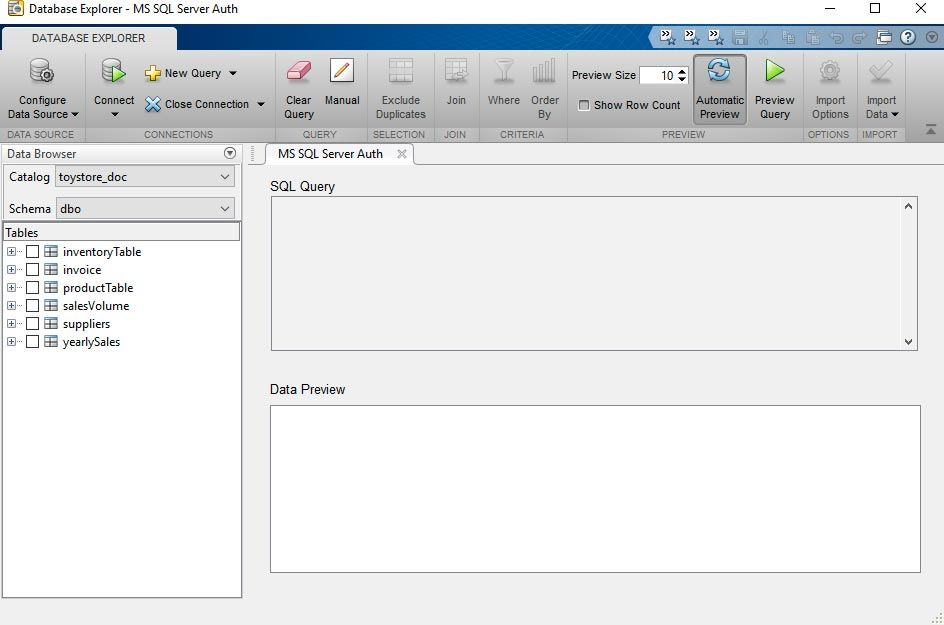Open the Catalog dropdown toystore_doc
944x625 pixels.
pyautogui.click(x=145, y=177)
